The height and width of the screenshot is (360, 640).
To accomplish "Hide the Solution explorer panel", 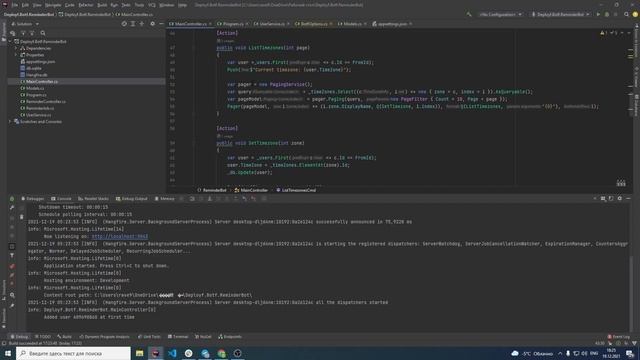I will 161,24.
